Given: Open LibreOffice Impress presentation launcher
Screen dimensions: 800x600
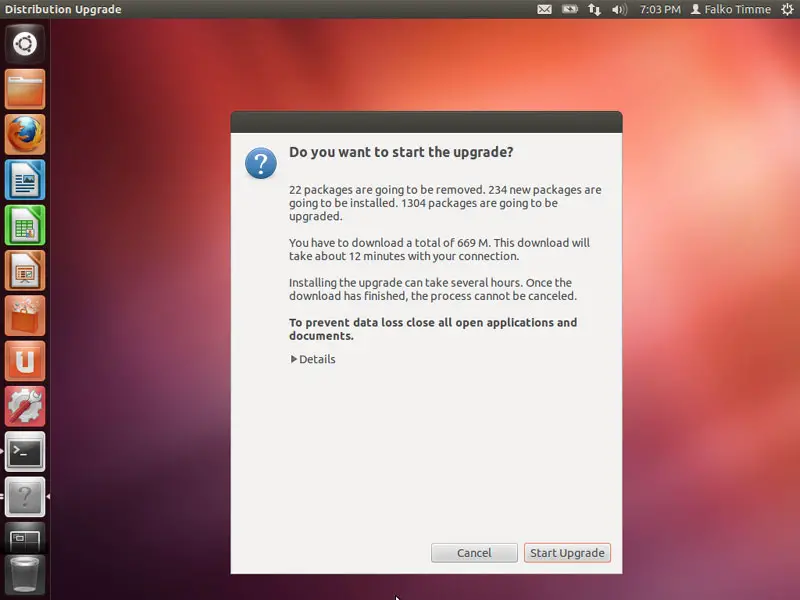Looking at the screenshot, I should (x=25, y=270).
